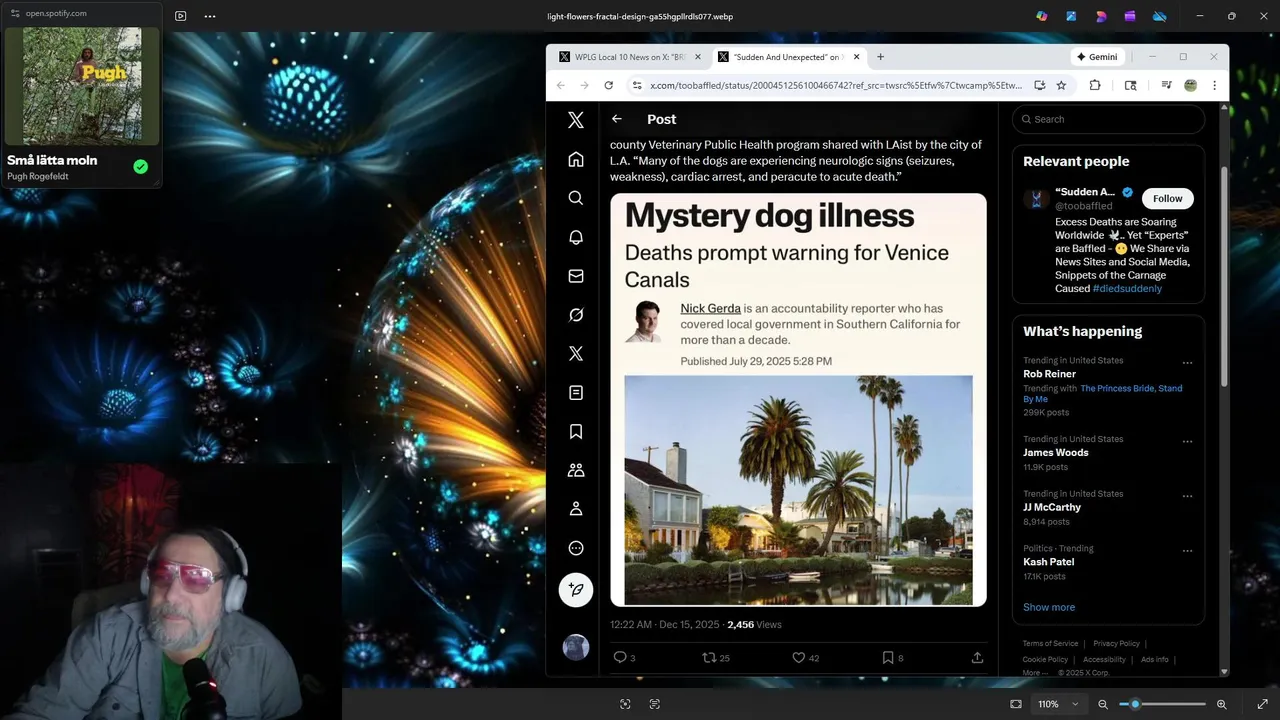Image resolution: width=1280 pixels, height=720 pixels.
Task: Open three-dot menu in Photos title bar
Action: click(210, 16)
